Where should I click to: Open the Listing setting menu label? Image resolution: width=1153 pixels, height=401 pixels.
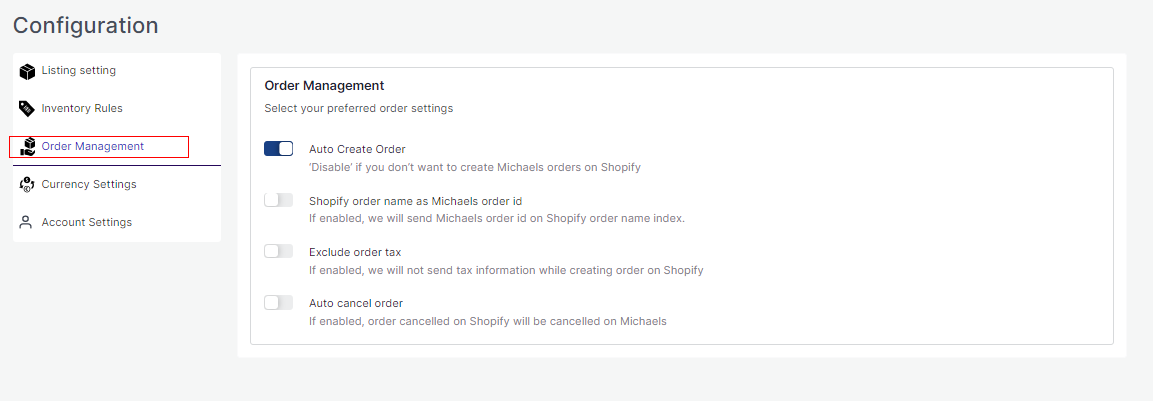[x=78, y=70]
